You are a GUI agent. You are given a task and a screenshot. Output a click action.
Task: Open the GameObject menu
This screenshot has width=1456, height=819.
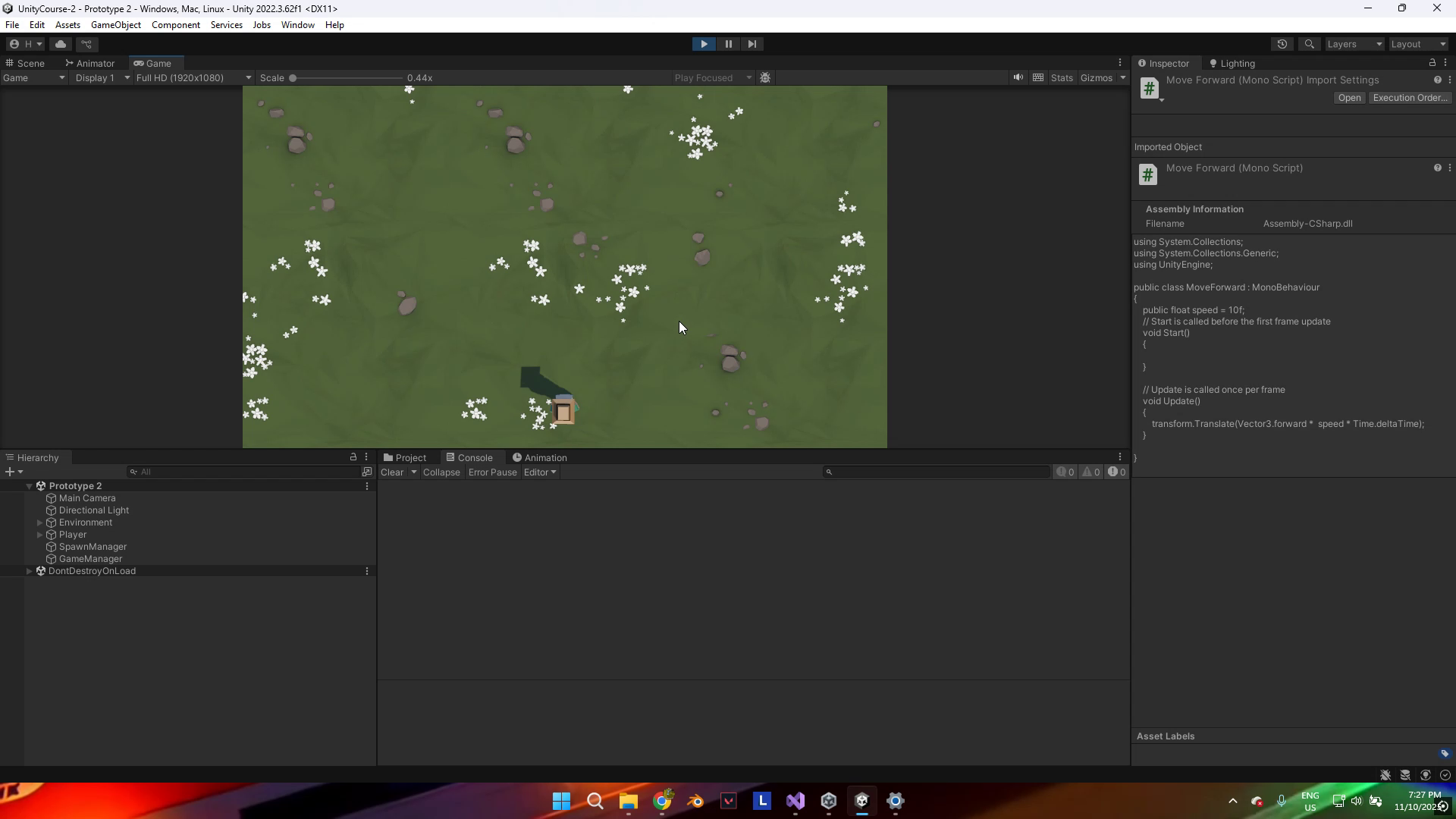(x=115, y=25)
